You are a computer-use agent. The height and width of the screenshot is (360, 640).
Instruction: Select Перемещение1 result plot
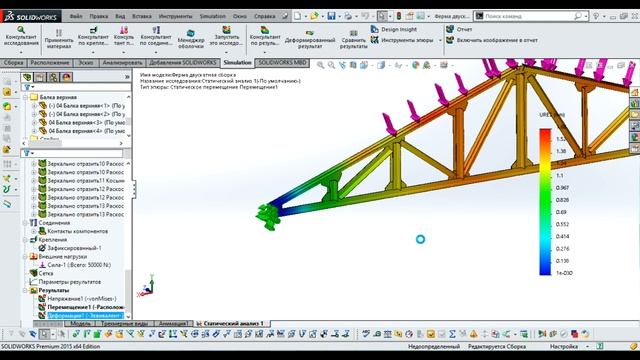coord(81,307)
